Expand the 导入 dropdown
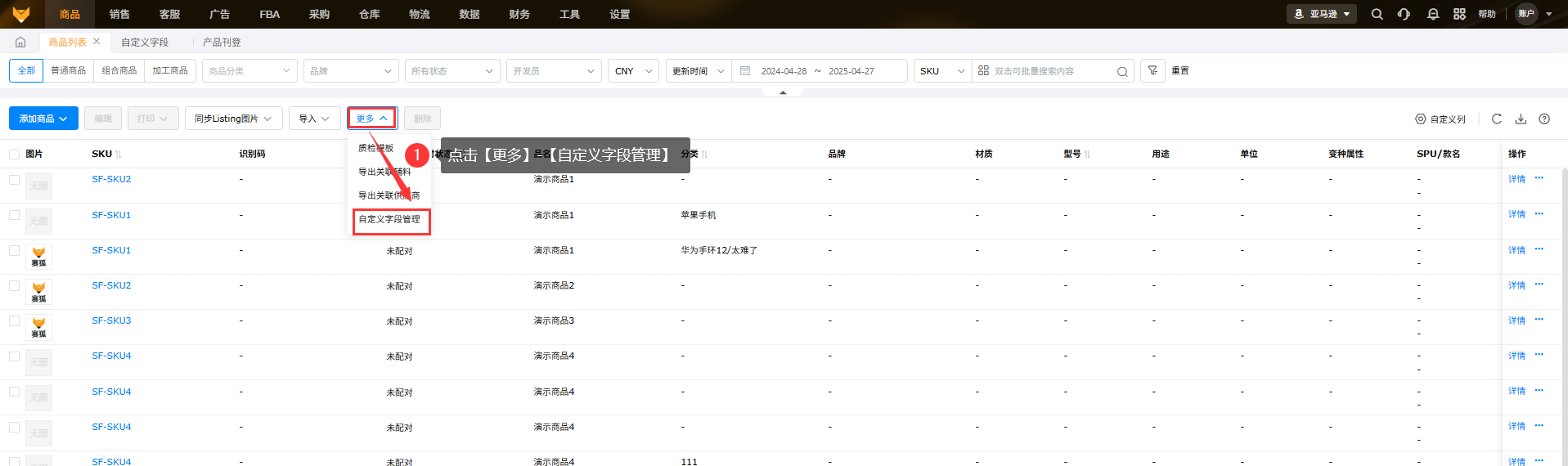This screenshot has width=1568, height=466. click(314, 119)
